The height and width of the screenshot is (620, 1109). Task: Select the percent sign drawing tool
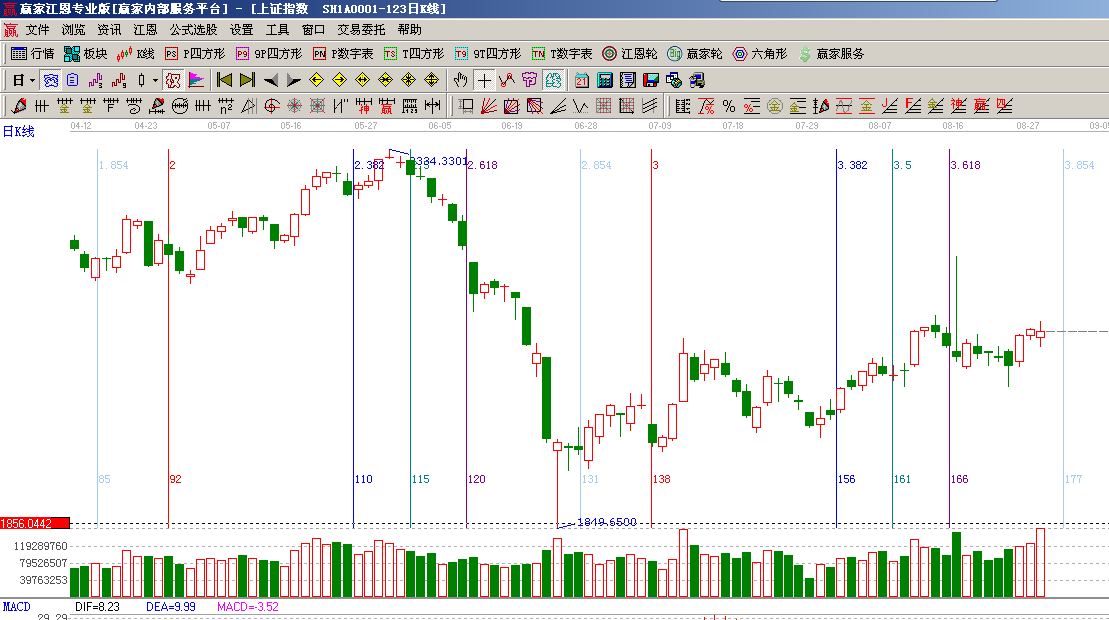coord(729,106)
